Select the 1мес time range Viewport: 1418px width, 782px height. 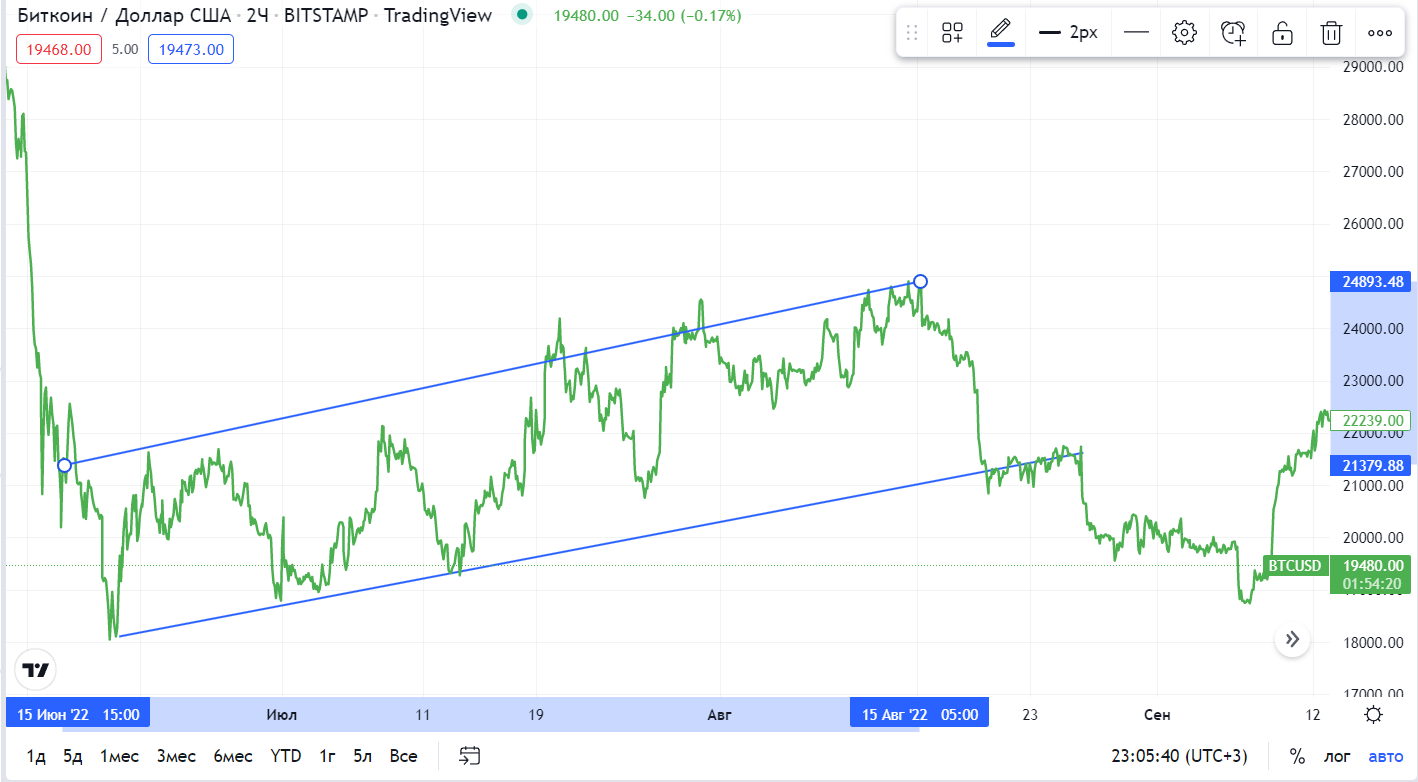pos(119,756)
